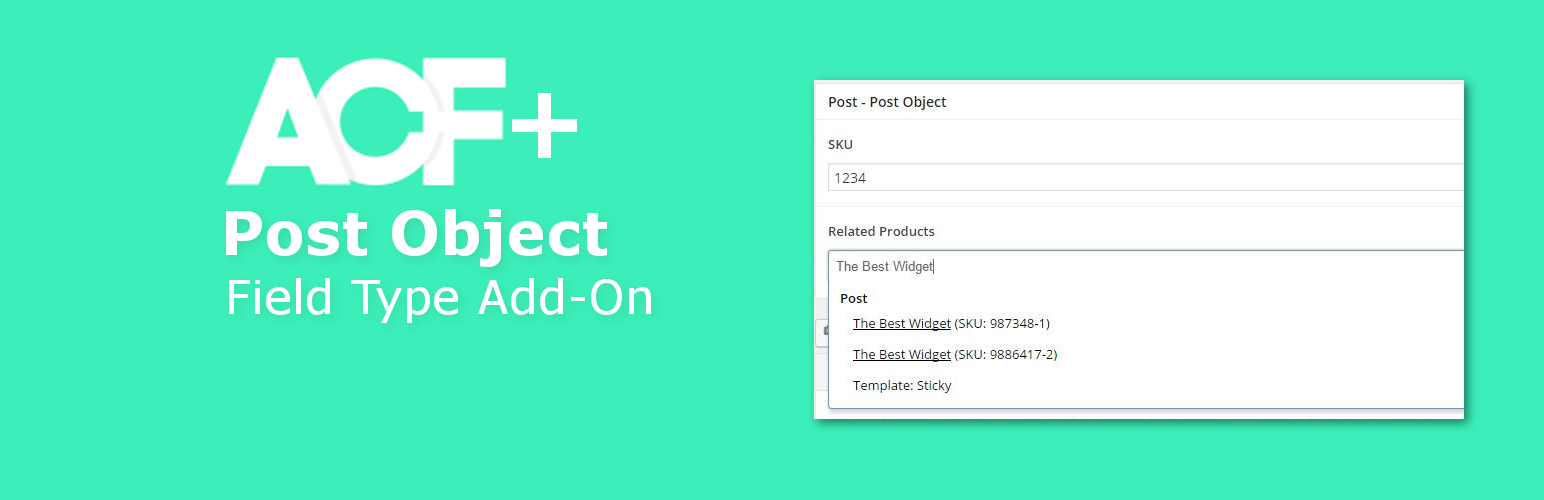Click the Related Products search box

(1140, 266)
